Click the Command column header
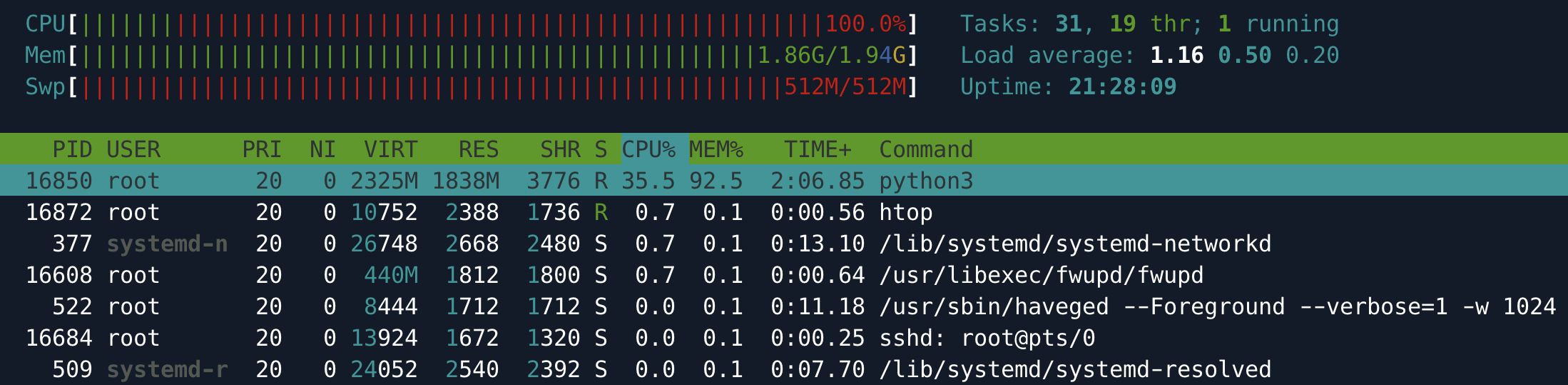This screenshot has width=1568, height=385. 926,149
